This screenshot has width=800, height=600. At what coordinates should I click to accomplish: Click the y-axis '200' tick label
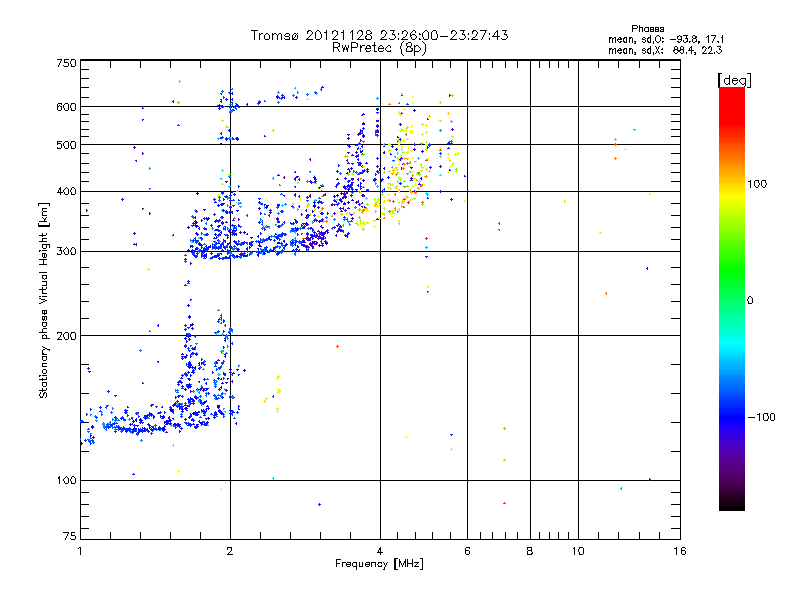(x=66, y=336)
